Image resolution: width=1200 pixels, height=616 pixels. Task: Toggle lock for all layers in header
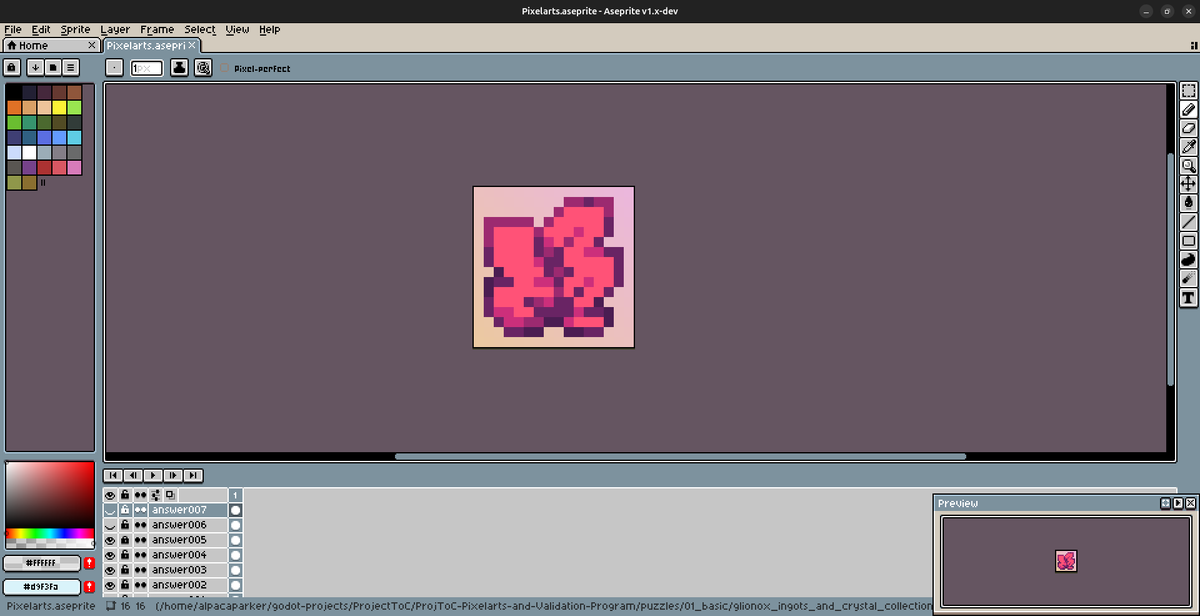[x=125, y=495]
